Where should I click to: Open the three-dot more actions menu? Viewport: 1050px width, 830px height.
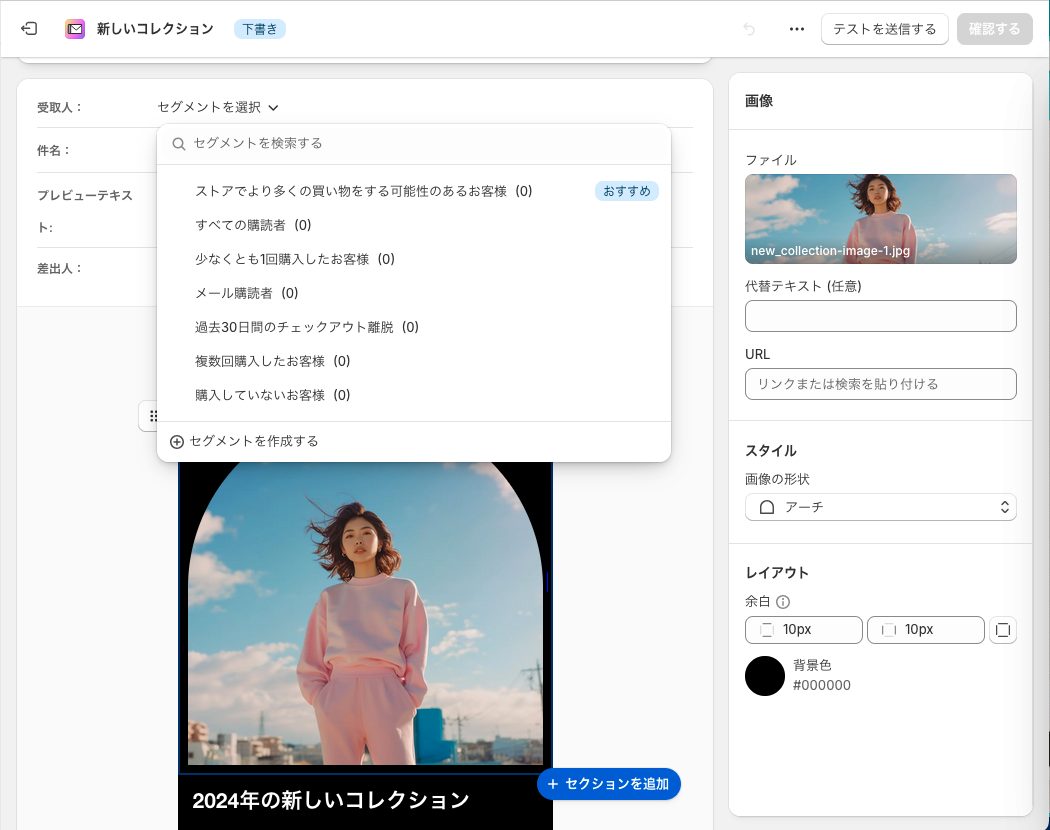(796, 29)
